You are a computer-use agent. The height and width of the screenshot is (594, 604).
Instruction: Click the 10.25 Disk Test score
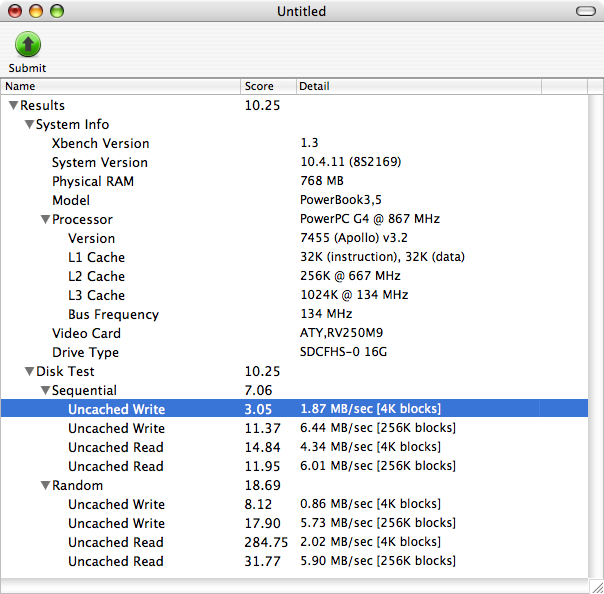pos(262,371)
